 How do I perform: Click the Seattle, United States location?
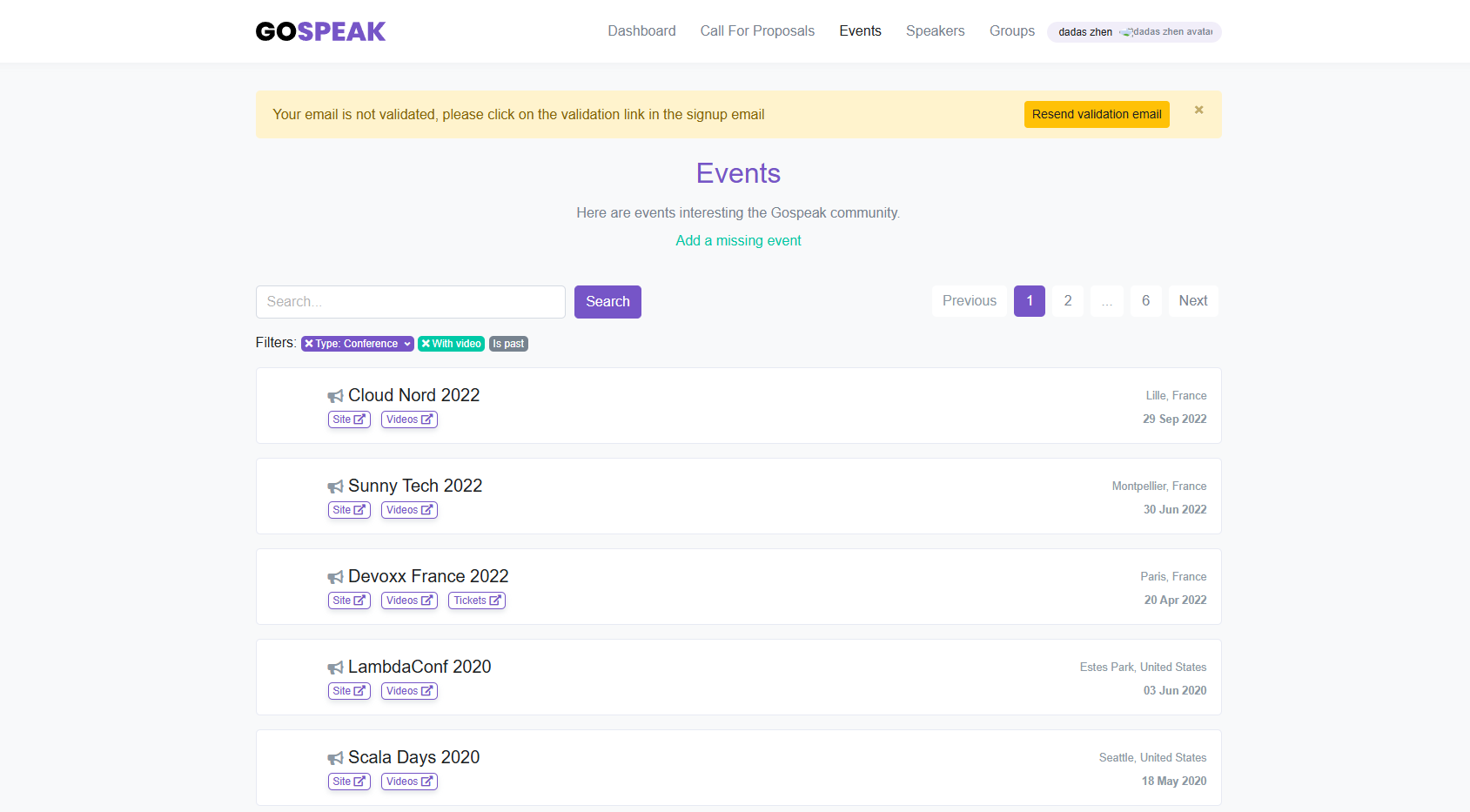[1153, 758]
